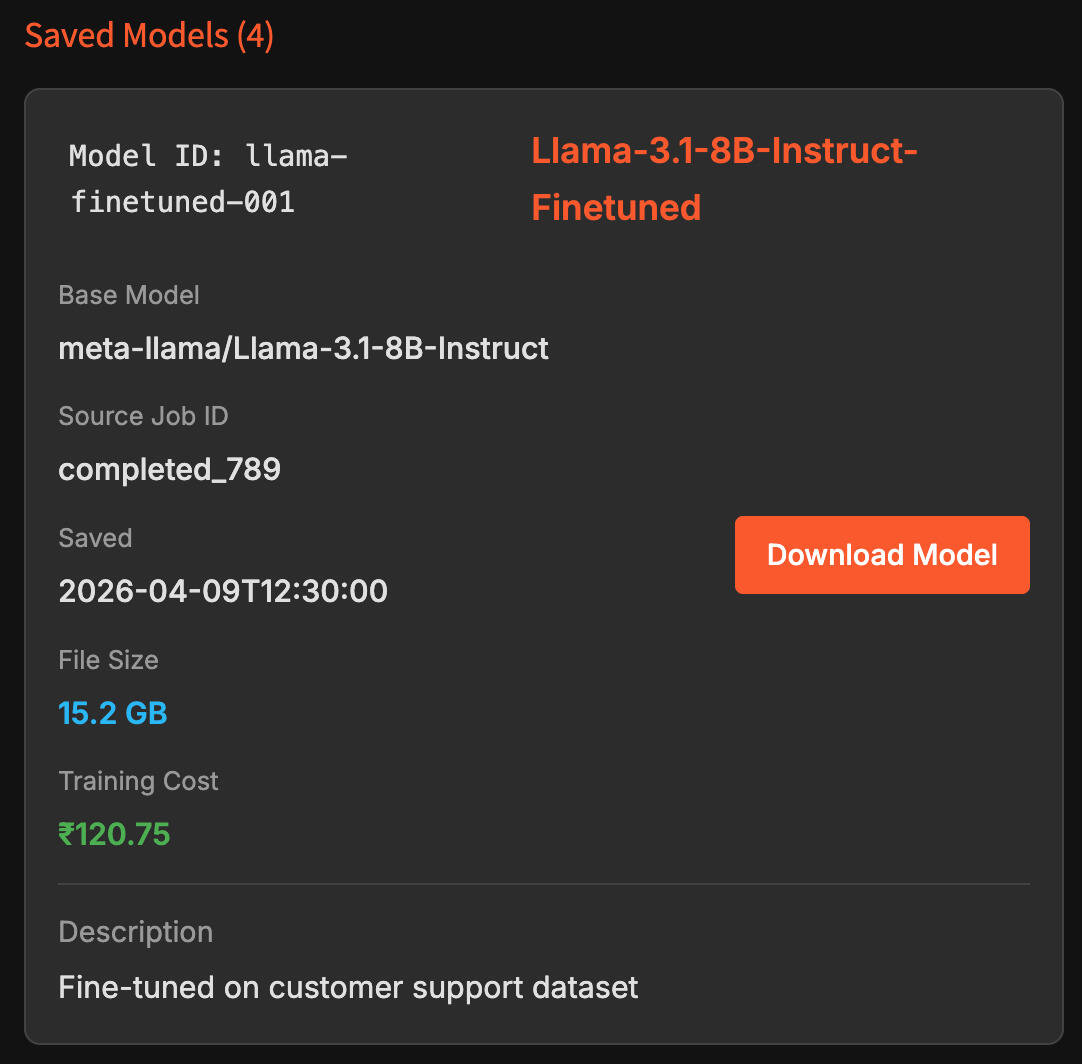The height and width of the screenshot is (1064, 1082).
Task: Click the Download Model button
Action: point(882,555)
